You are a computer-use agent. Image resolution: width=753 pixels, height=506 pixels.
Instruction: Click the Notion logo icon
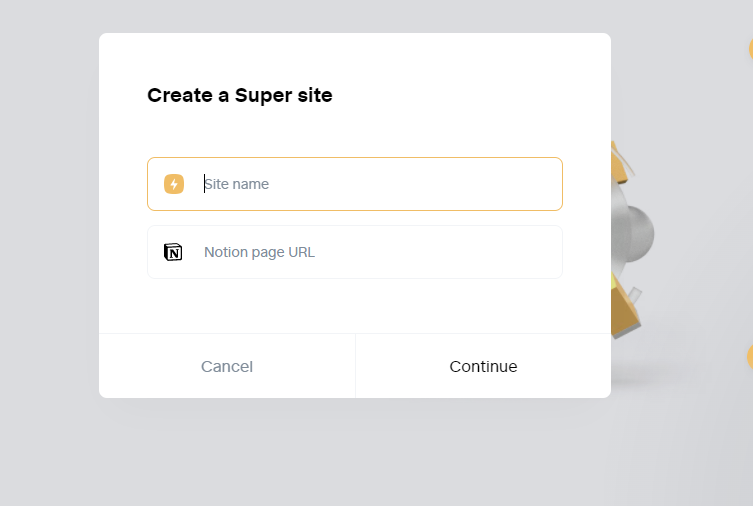(x=173, y=252)
